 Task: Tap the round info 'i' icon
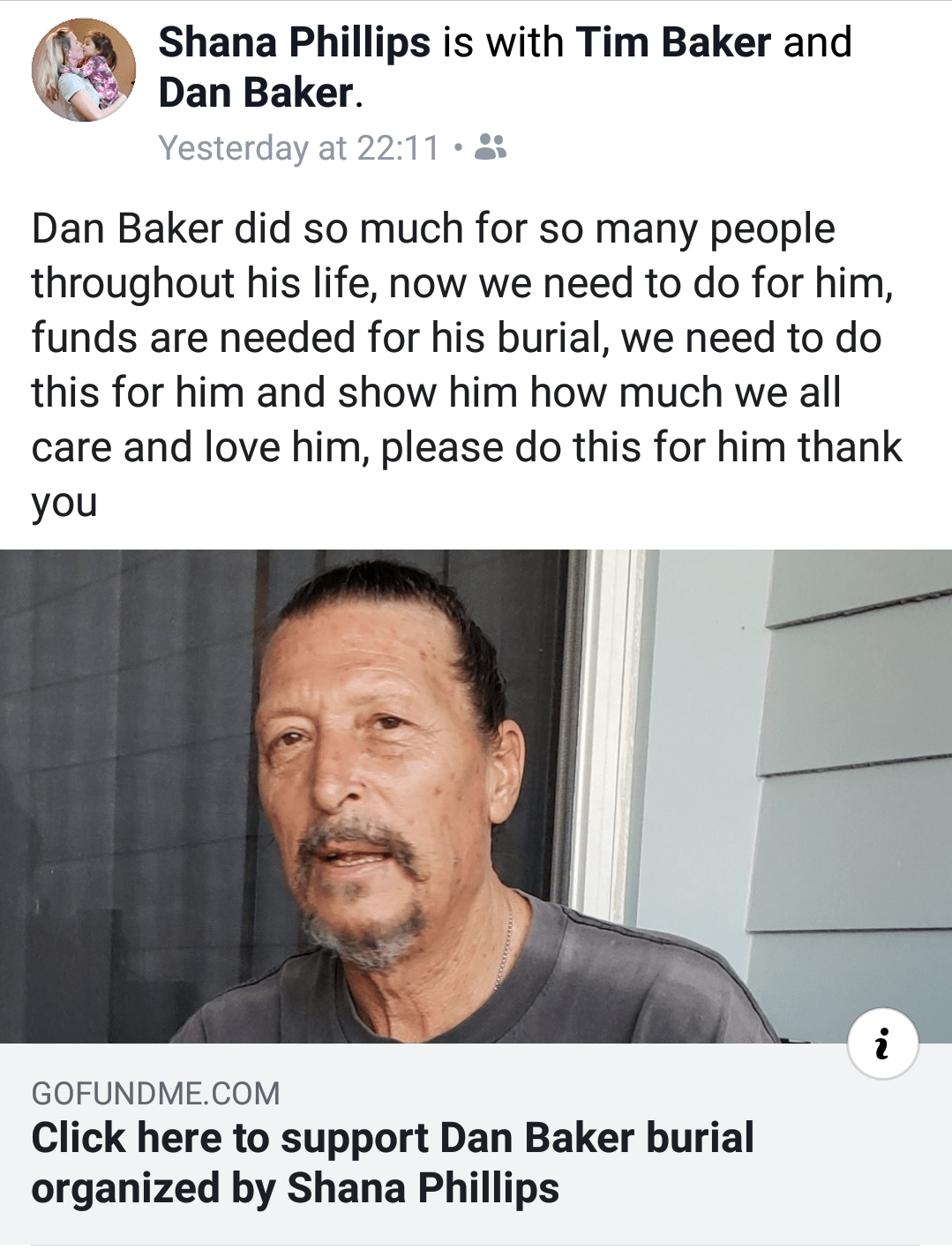click(x=882, y=1044)
